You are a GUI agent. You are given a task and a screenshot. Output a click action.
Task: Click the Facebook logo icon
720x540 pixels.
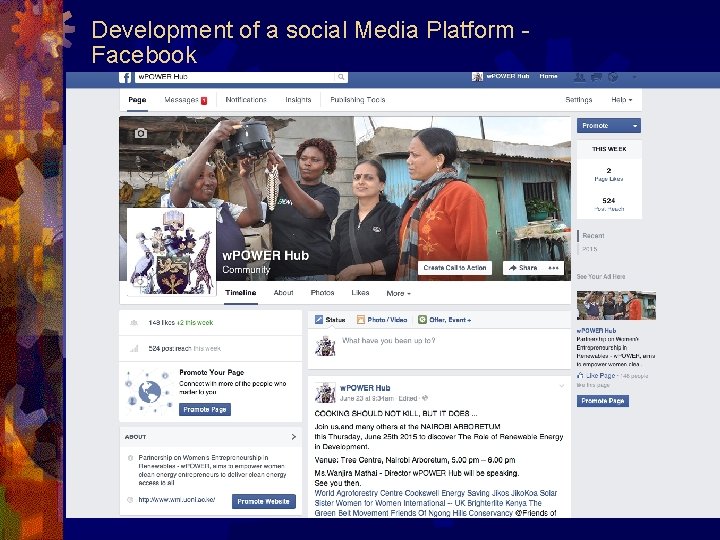(126, 77)
